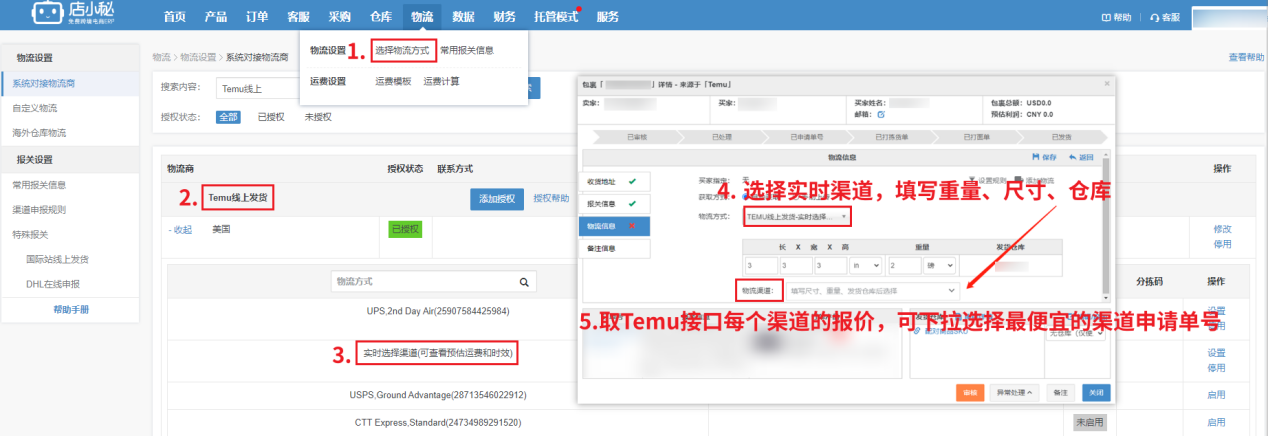Click the 查看帮助 link
1268x436 pixels.
[x=1245, y=58]
